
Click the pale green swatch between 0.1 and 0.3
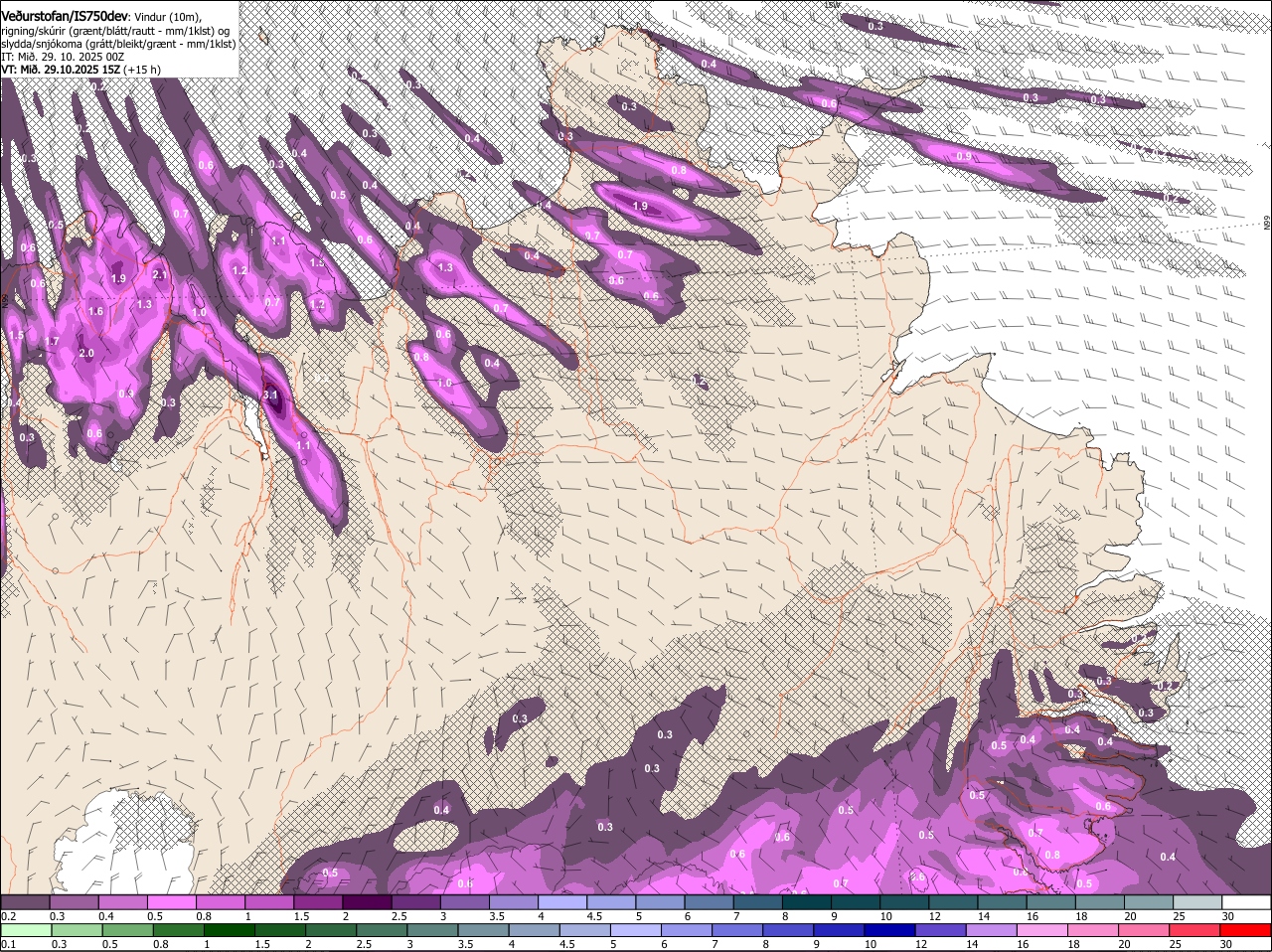[x=25, y=930]
